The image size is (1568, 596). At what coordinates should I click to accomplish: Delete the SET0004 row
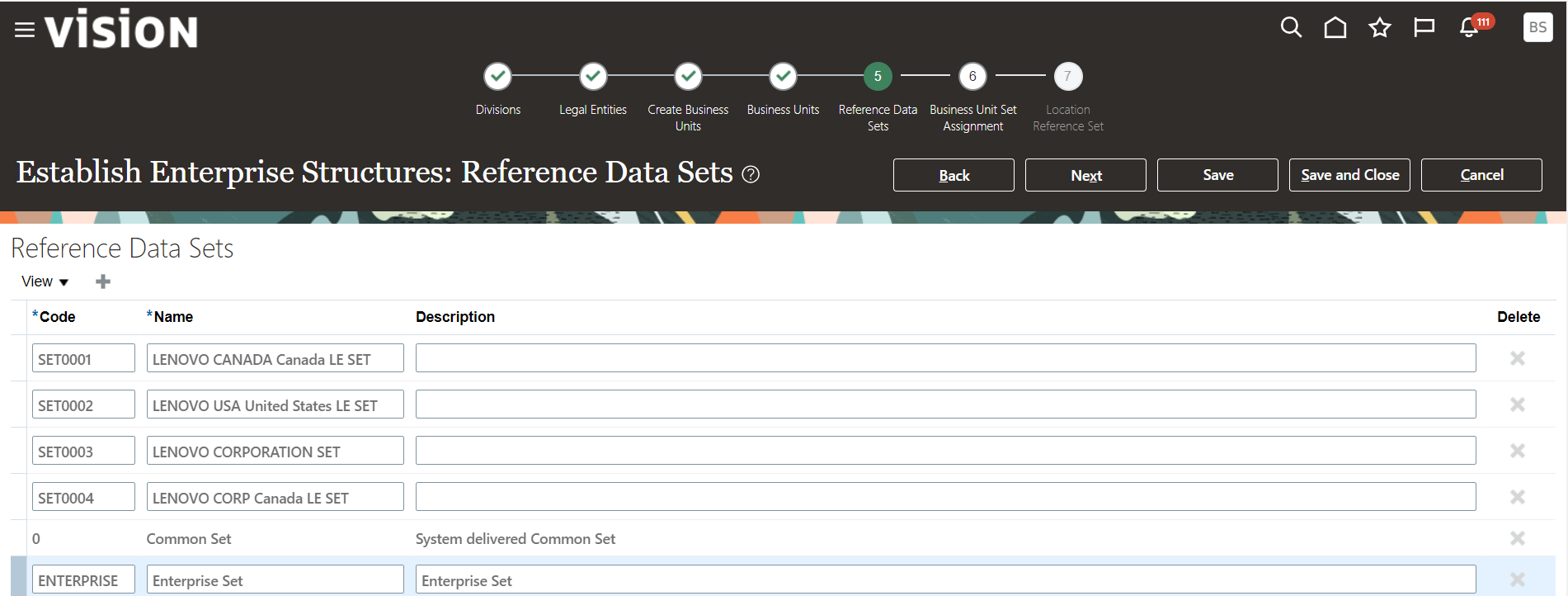[x=1517, y=497]
